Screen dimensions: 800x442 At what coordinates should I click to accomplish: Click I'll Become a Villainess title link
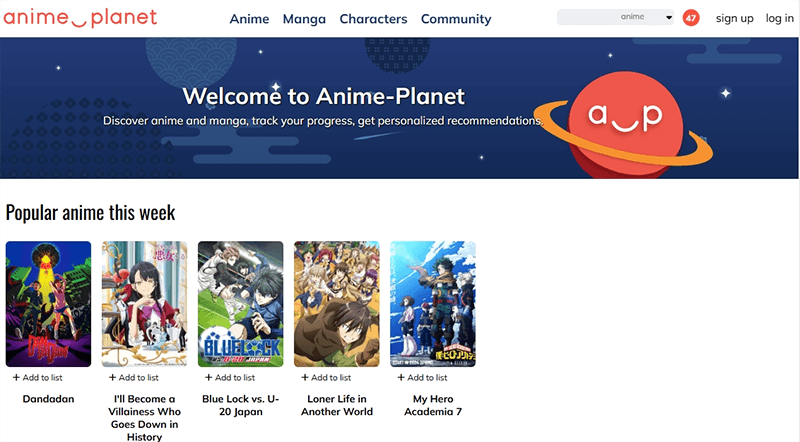pyautogui.click(x=144, y=418)
